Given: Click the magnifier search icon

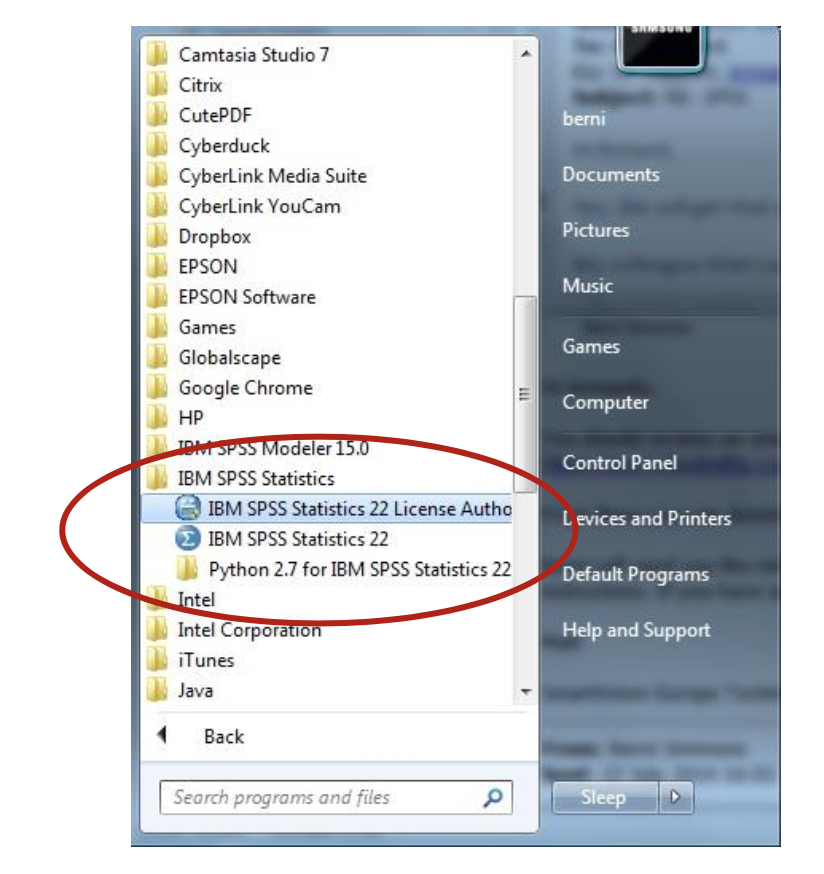Looking at the screenshot, I should click(493, 797).
